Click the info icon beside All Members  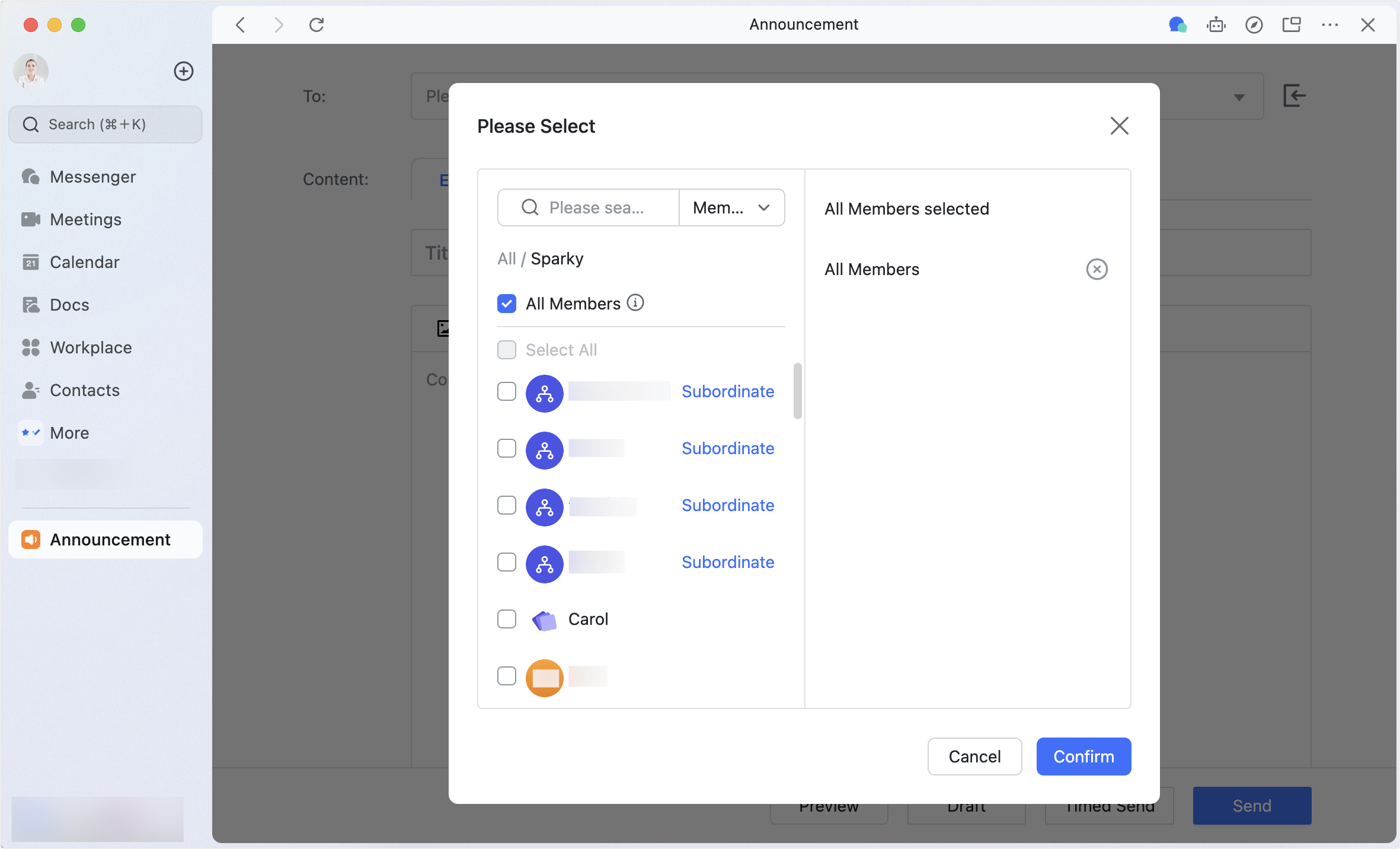pos(635,303)
